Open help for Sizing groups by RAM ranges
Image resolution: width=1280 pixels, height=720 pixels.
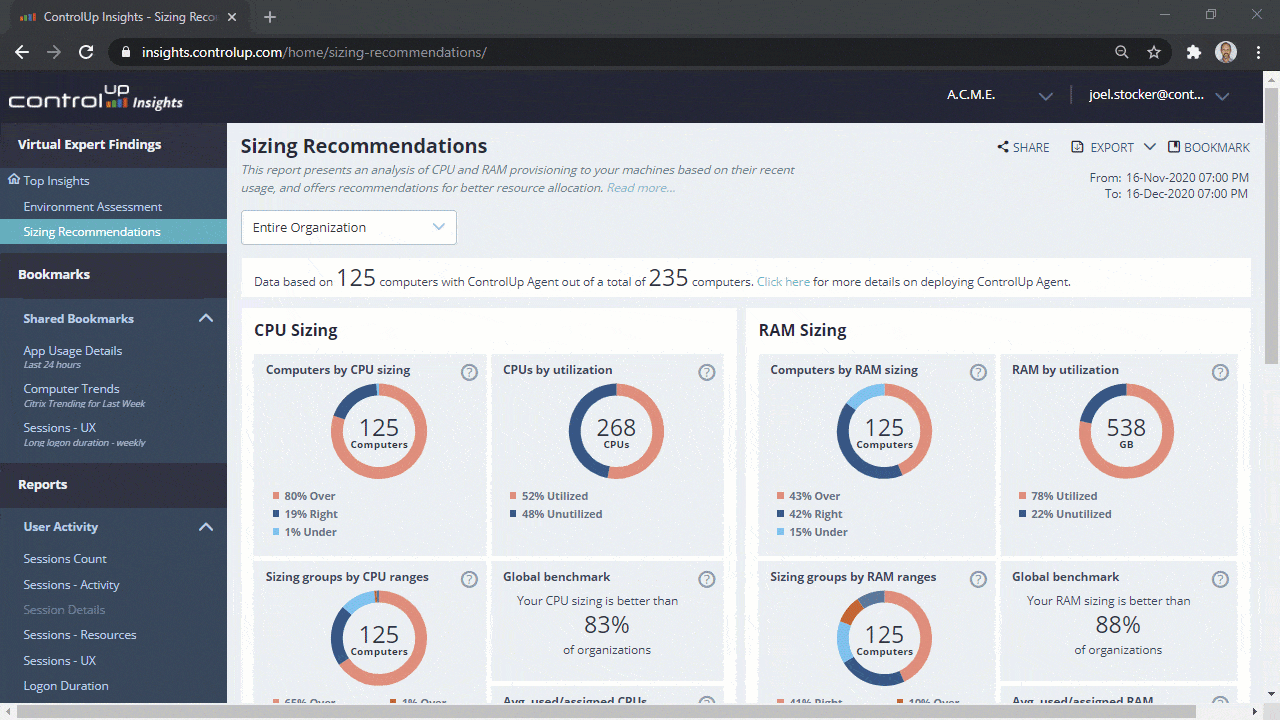[x=978, y=579]
